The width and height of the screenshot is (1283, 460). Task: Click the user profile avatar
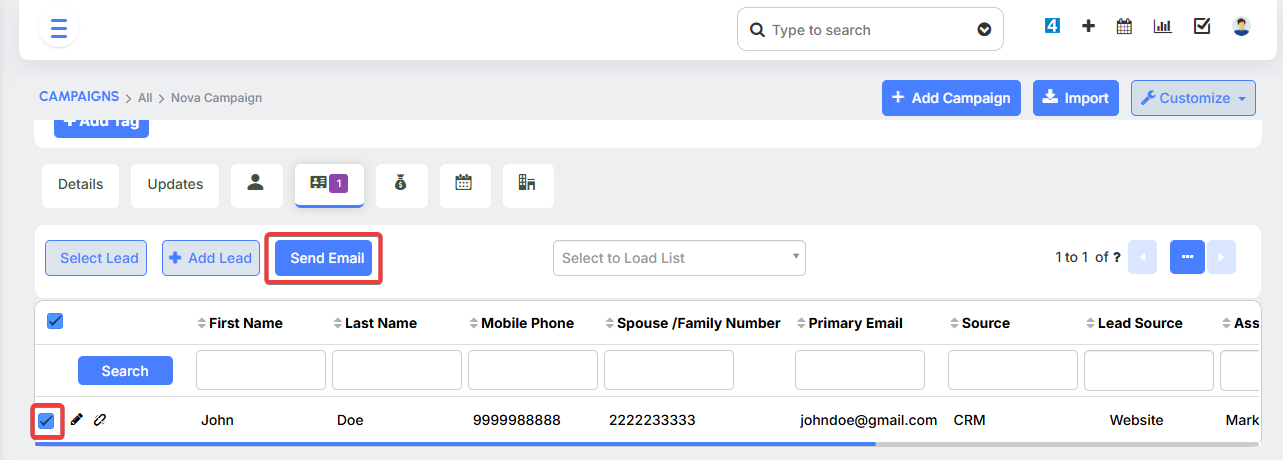(1241, 26)
